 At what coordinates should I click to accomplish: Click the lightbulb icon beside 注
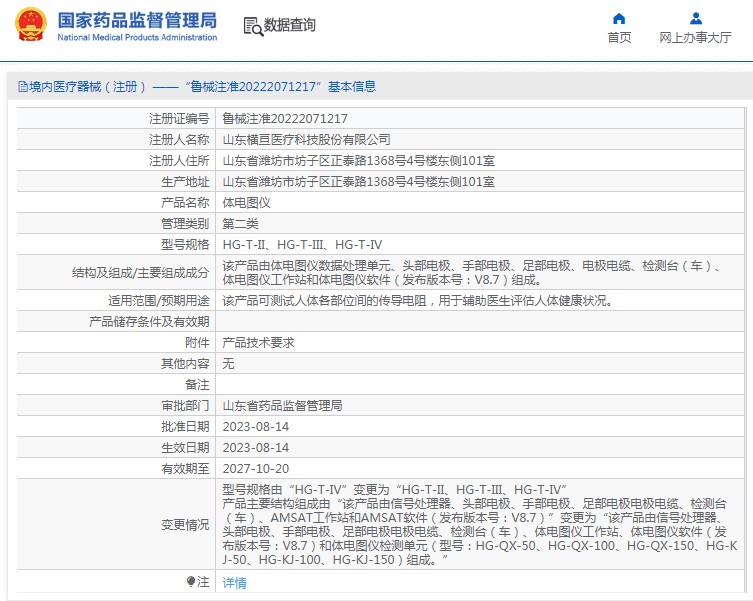[x=190, y=582]
